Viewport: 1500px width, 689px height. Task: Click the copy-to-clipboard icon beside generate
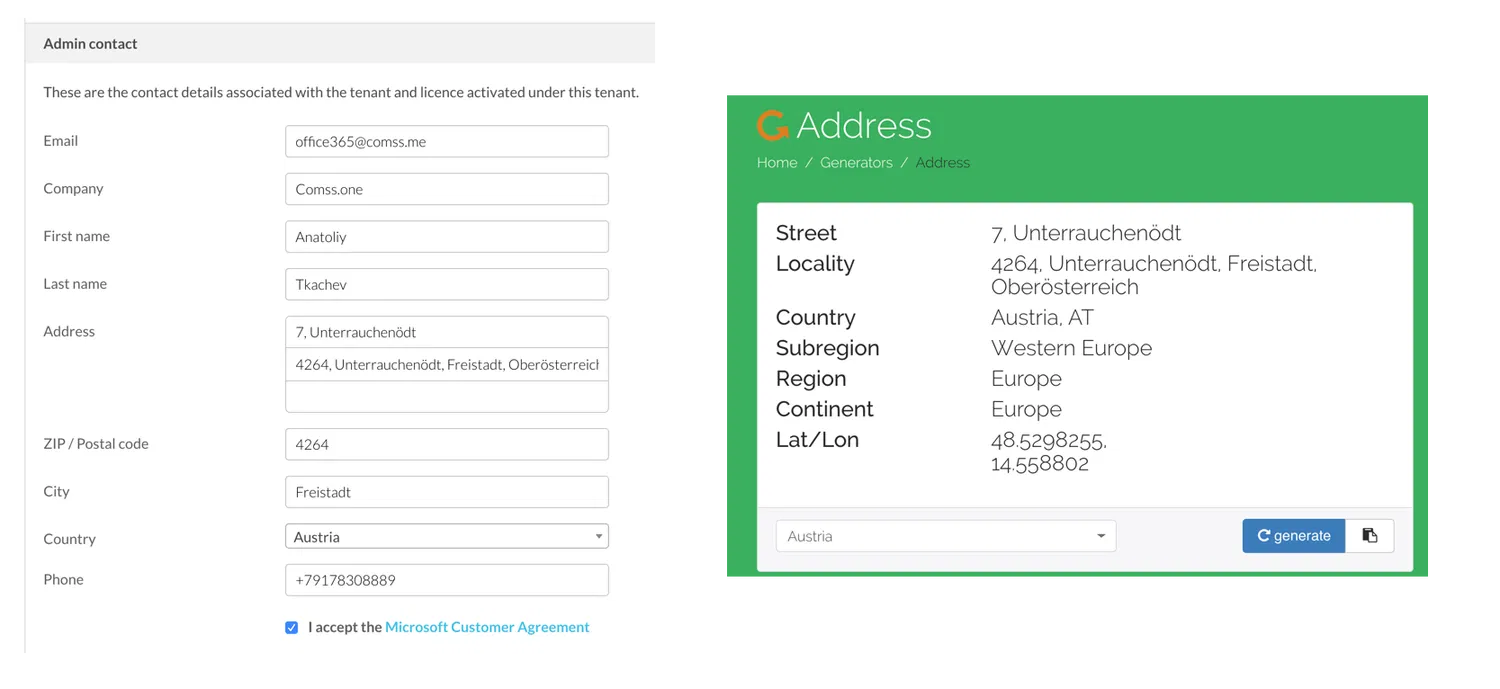(1369, 536)
